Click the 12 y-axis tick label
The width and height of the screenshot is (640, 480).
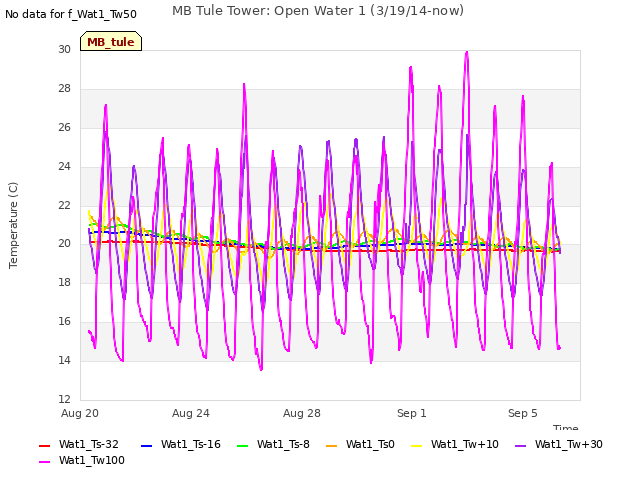coord(64,399)
